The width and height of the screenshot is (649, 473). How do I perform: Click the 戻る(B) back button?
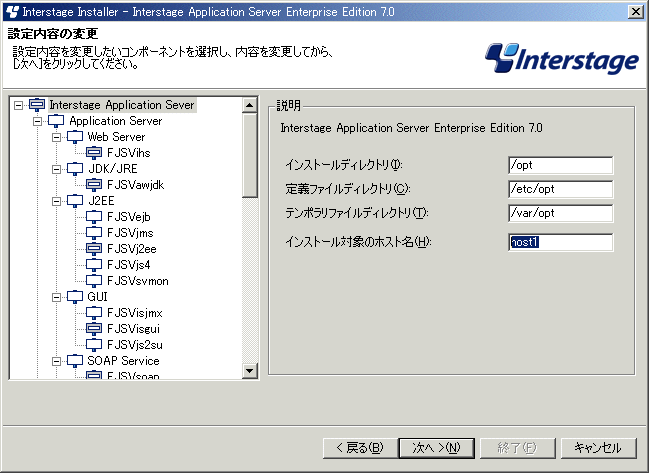[360, 448]
